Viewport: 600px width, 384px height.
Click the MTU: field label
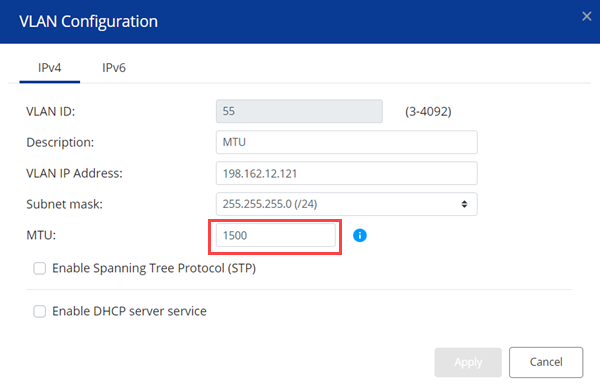tap(41, 235)
